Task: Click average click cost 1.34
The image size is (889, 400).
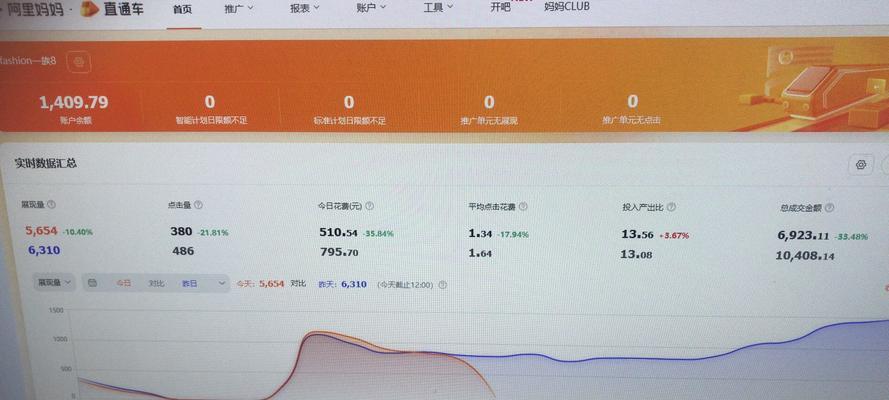Action: (x=480, y=233)
